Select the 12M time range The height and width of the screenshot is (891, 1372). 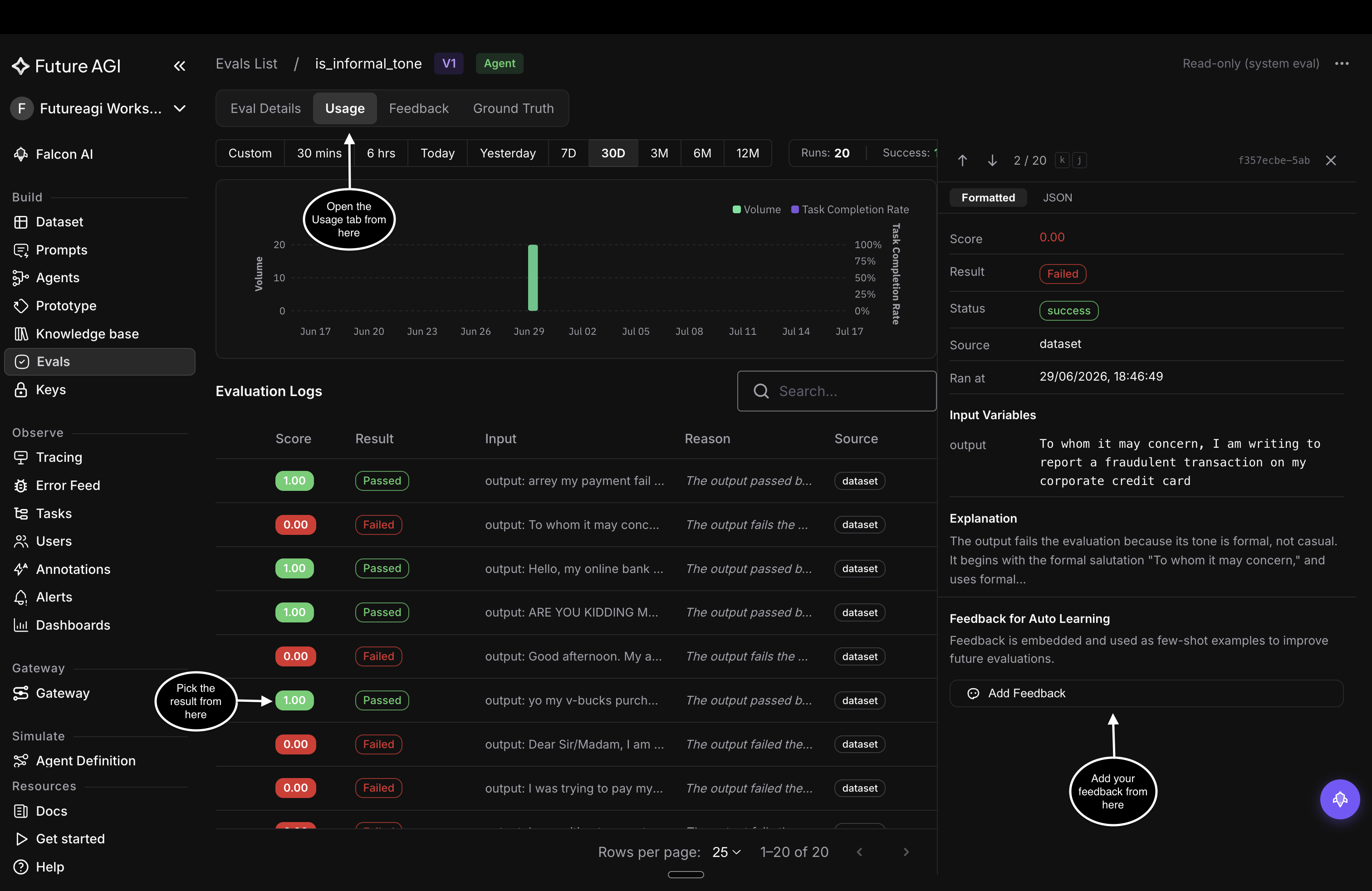tap(747, 153)
